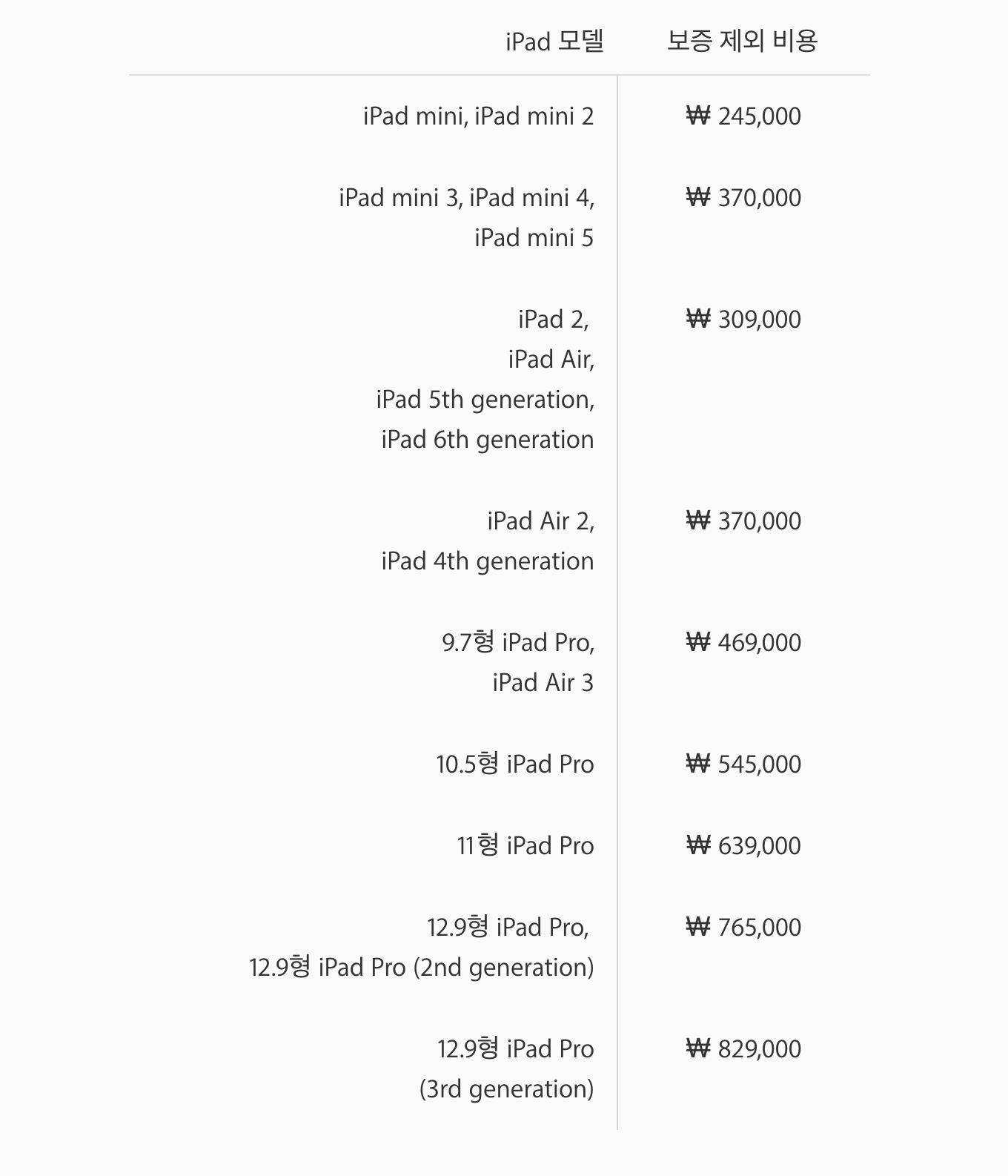Select the "9.7형 iPad Pro" text line
Viewport: 1008px width, 1176px height.
click(518, 643)
